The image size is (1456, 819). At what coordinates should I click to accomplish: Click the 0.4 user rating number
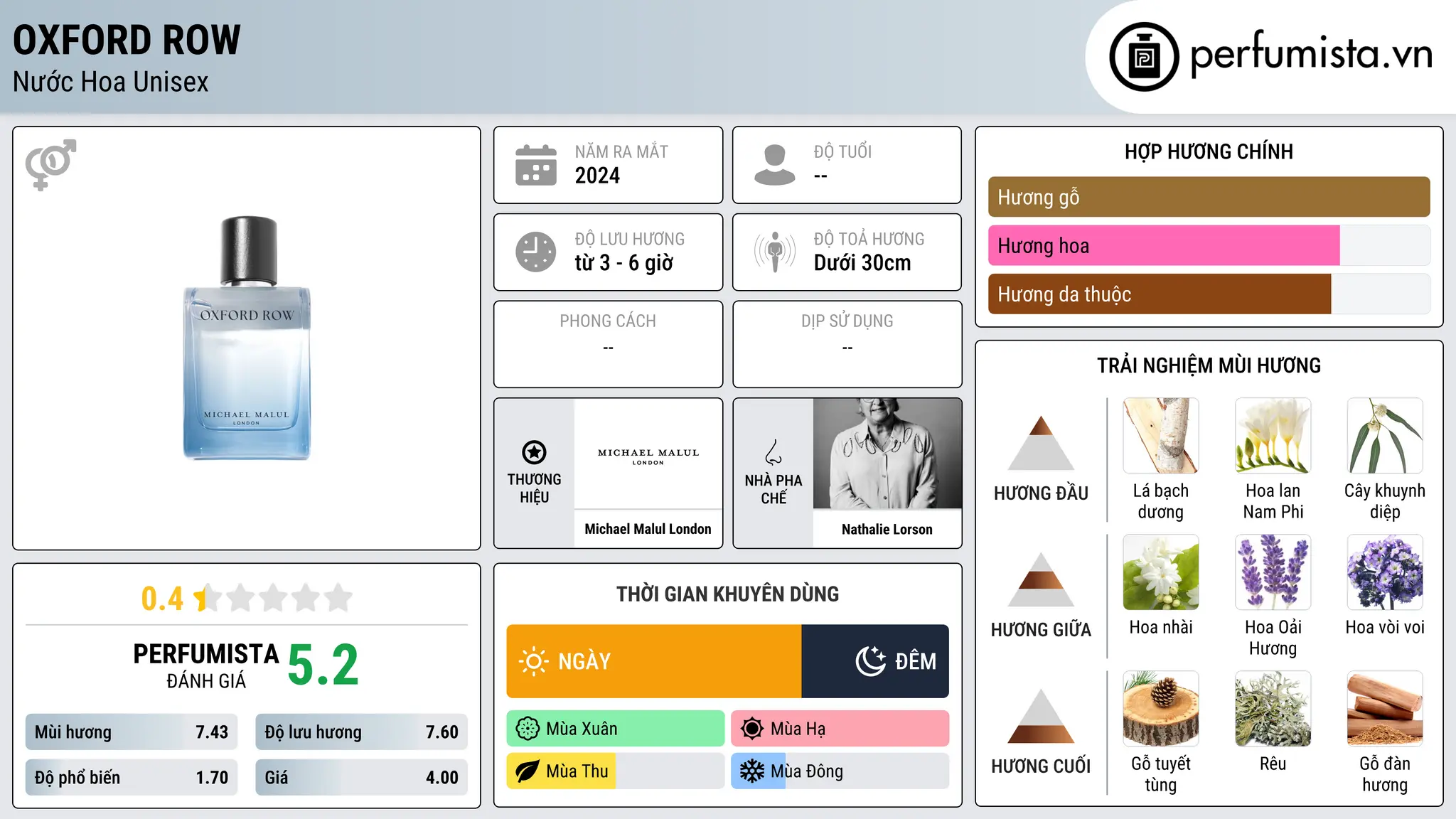(x=162, y=599)
